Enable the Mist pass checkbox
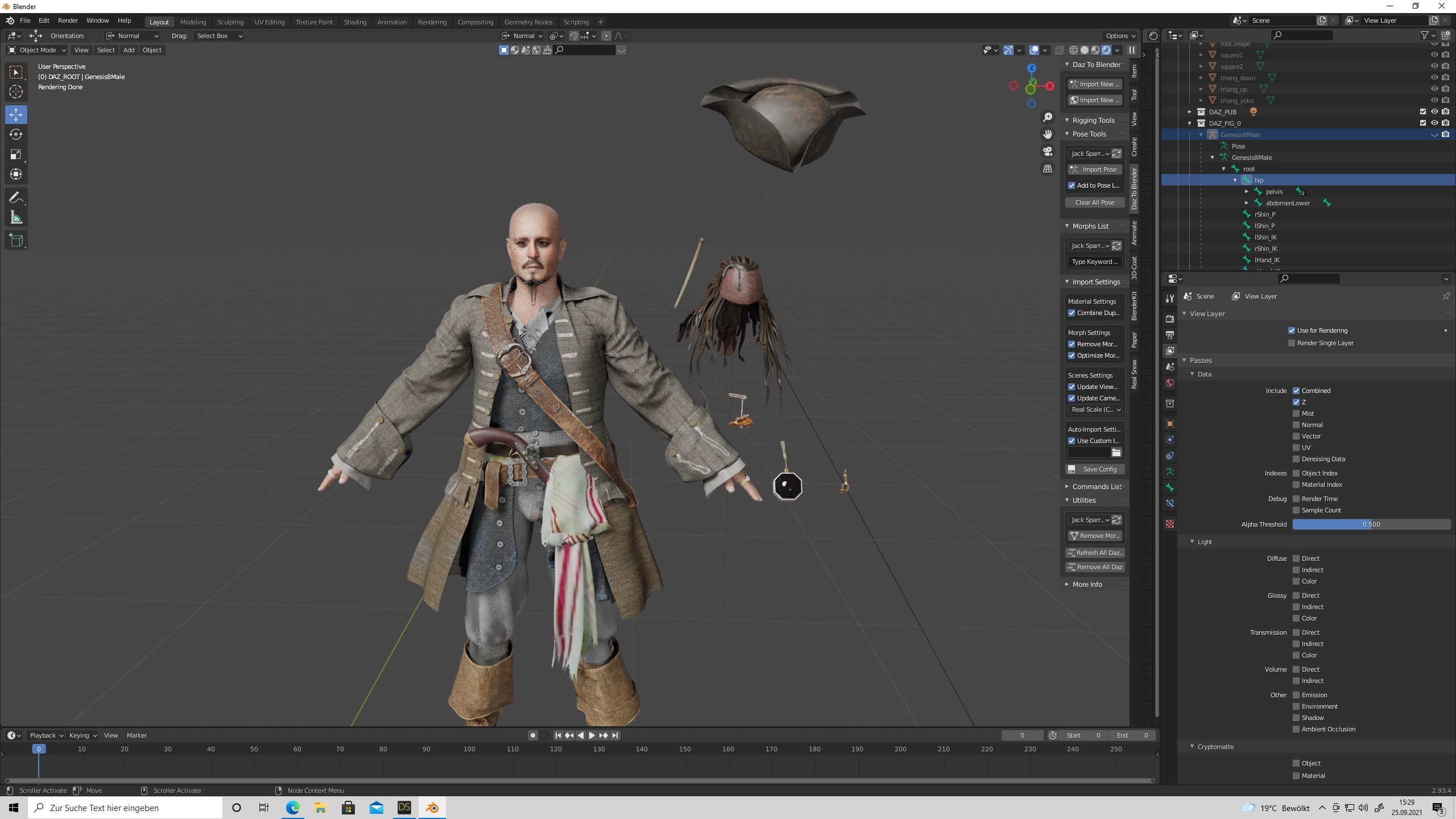1456x819 pixels. (1296, 413)
